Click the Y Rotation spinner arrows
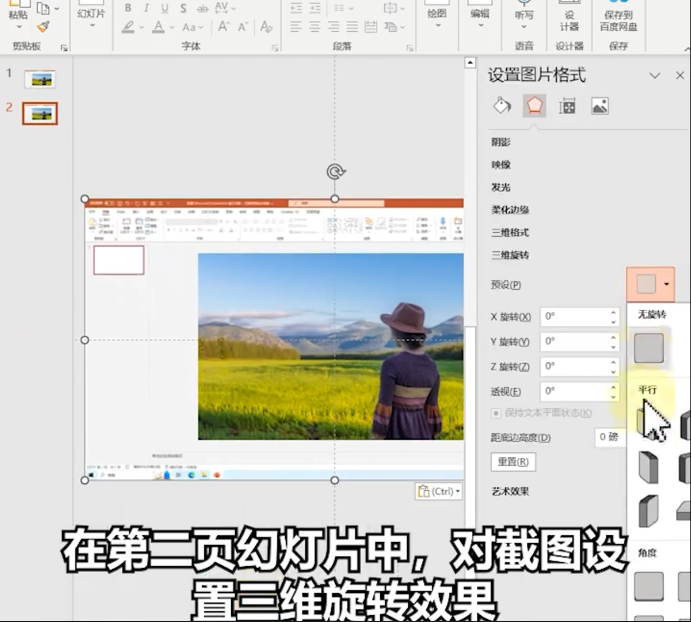691x622 pixels. coord(613,342)
